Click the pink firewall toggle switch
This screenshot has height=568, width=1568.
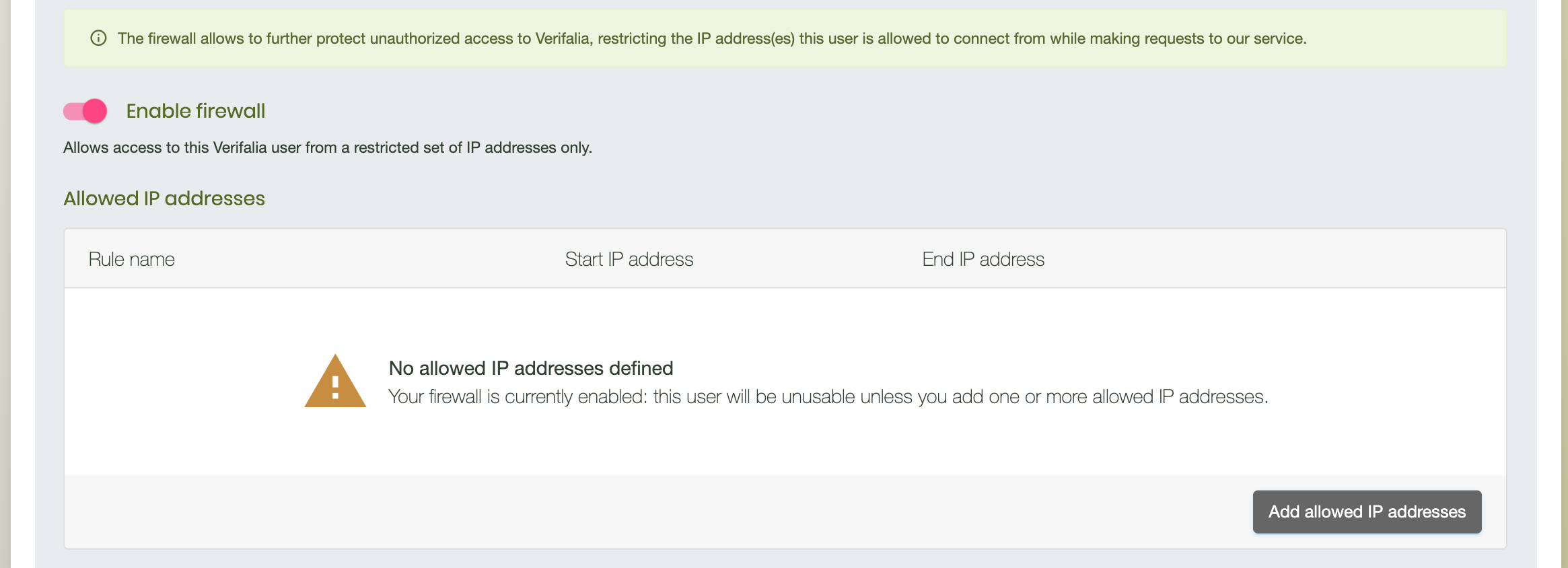tap(84, 111)
